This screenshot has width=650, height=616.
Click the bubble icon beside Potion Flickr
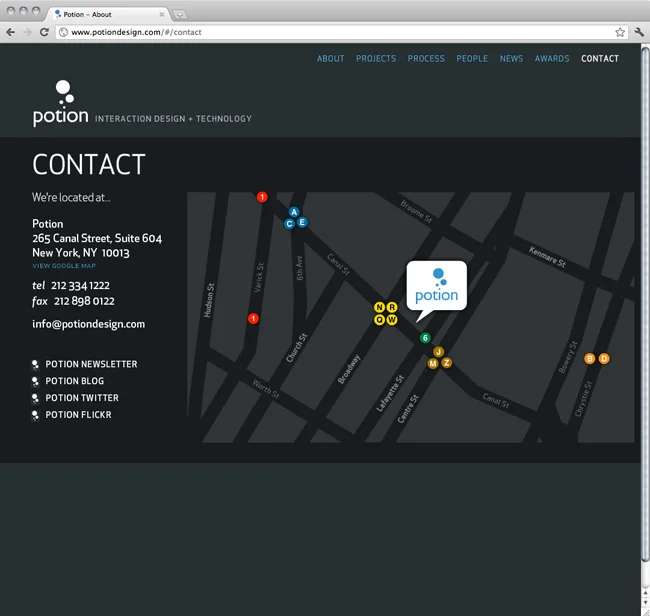click(x=36, y=415)
